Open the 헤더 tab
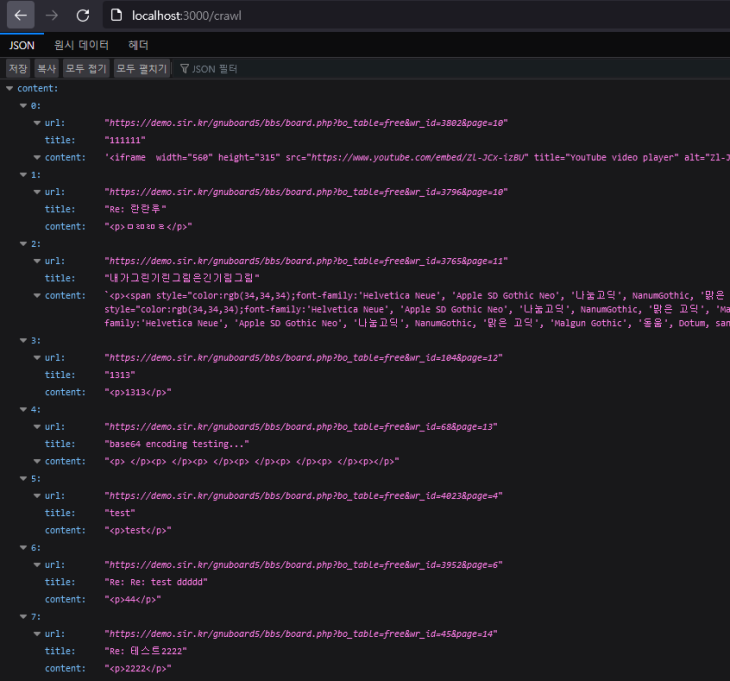The image size is (730, 681). pyautogui.click(x=138, y=45)
